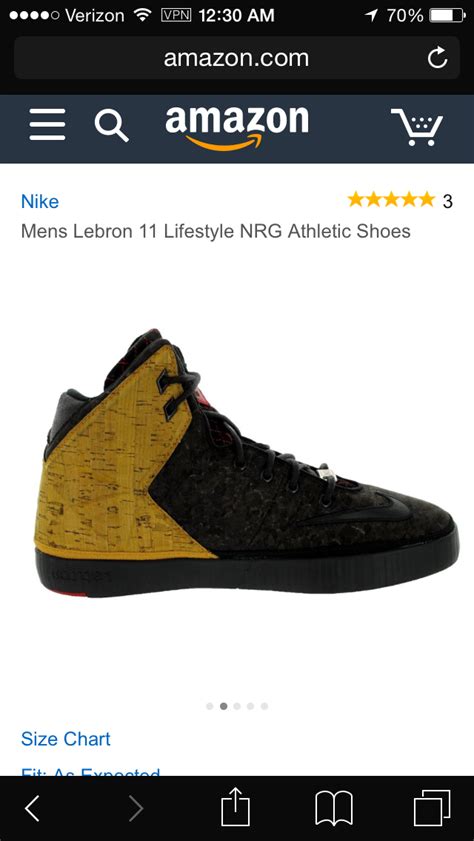The height and width of the screenshot is (841, 474).
Task: Tap the Amazon search magnifier icon
Action: point(112,125)
